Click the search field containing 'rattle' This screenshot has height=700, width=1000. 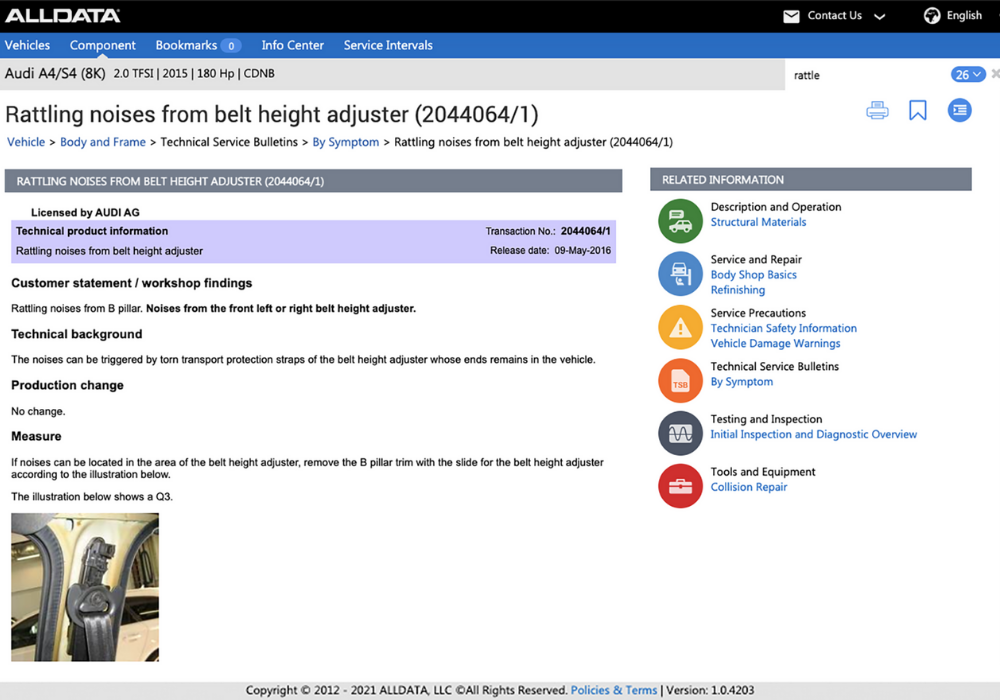(x=867, y=75)
